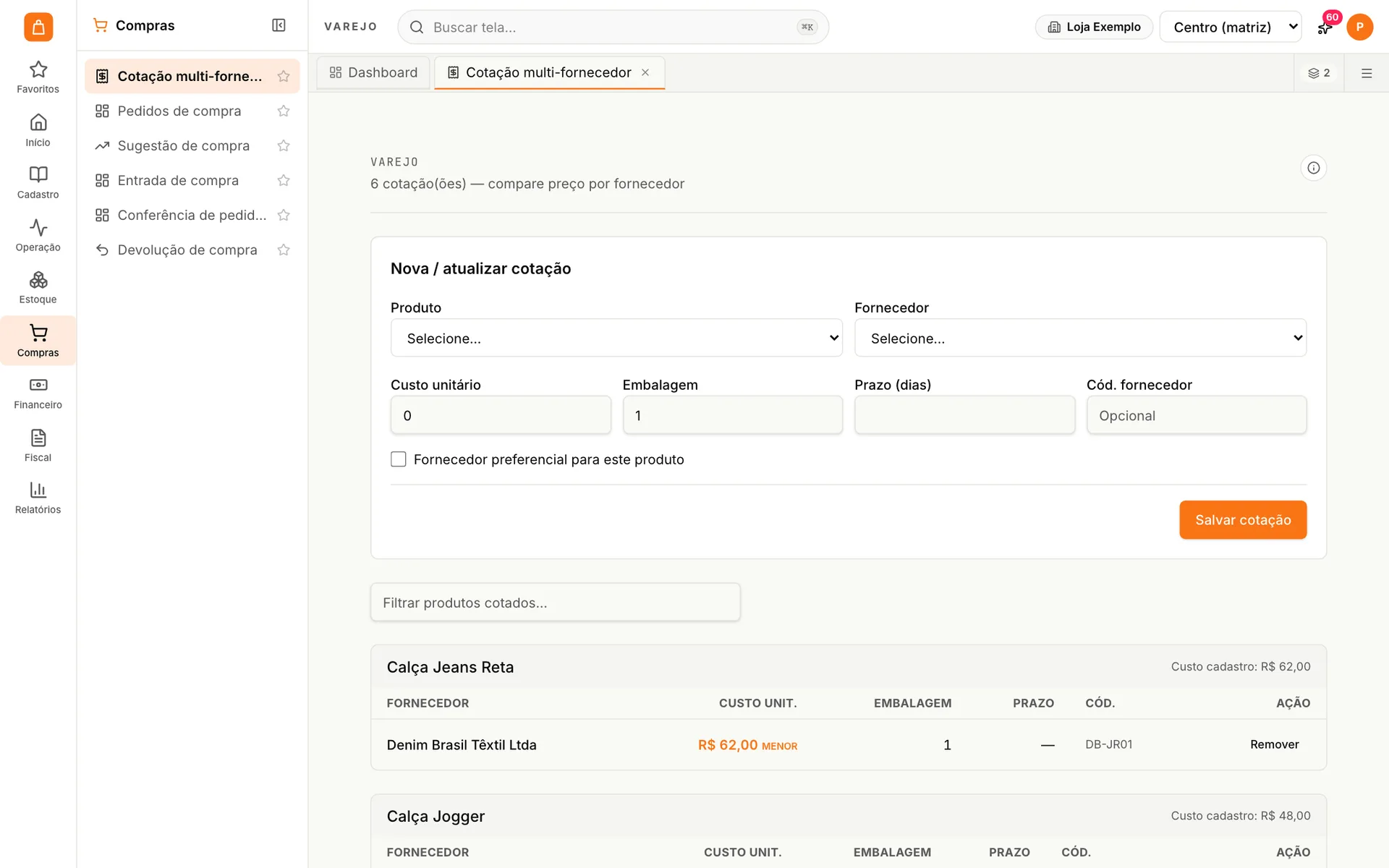The width and height of the screenshot is (1389, 868).
Task: Expand the Produto select dropdown
Action: [x=616, y=338]
